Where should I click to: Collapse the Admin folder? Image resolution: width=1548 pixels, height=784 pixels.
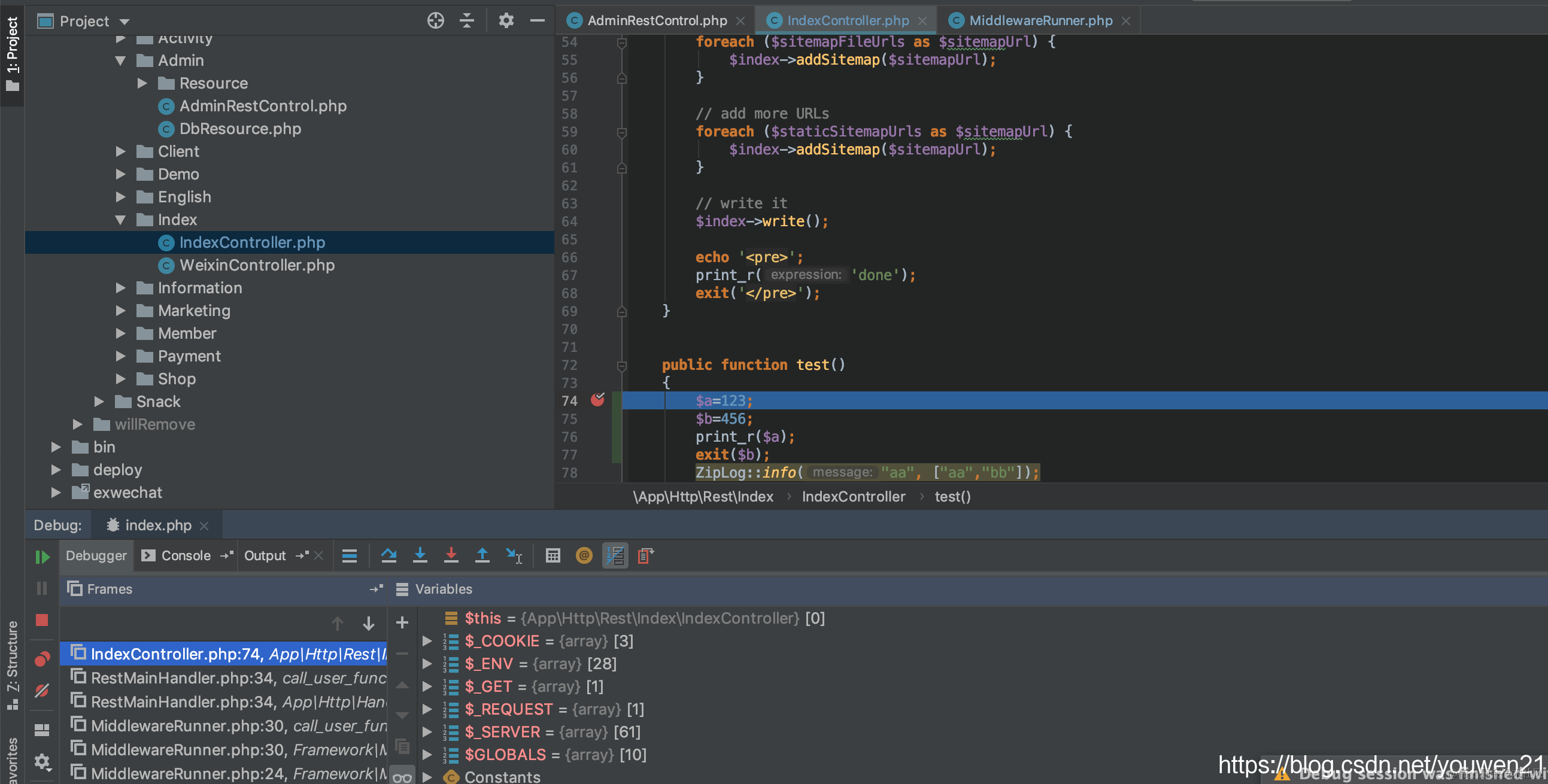coord(120,60)
